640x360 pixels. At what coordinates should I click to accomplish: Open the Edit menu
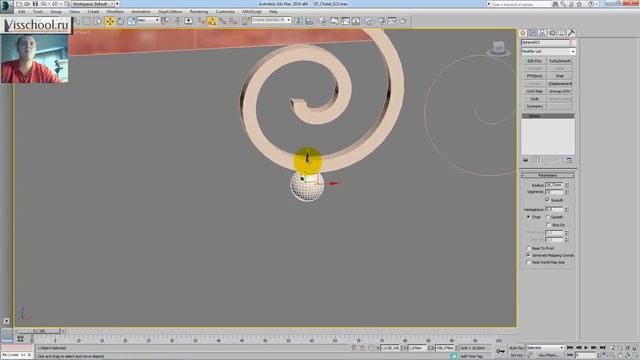click(22, 12)
